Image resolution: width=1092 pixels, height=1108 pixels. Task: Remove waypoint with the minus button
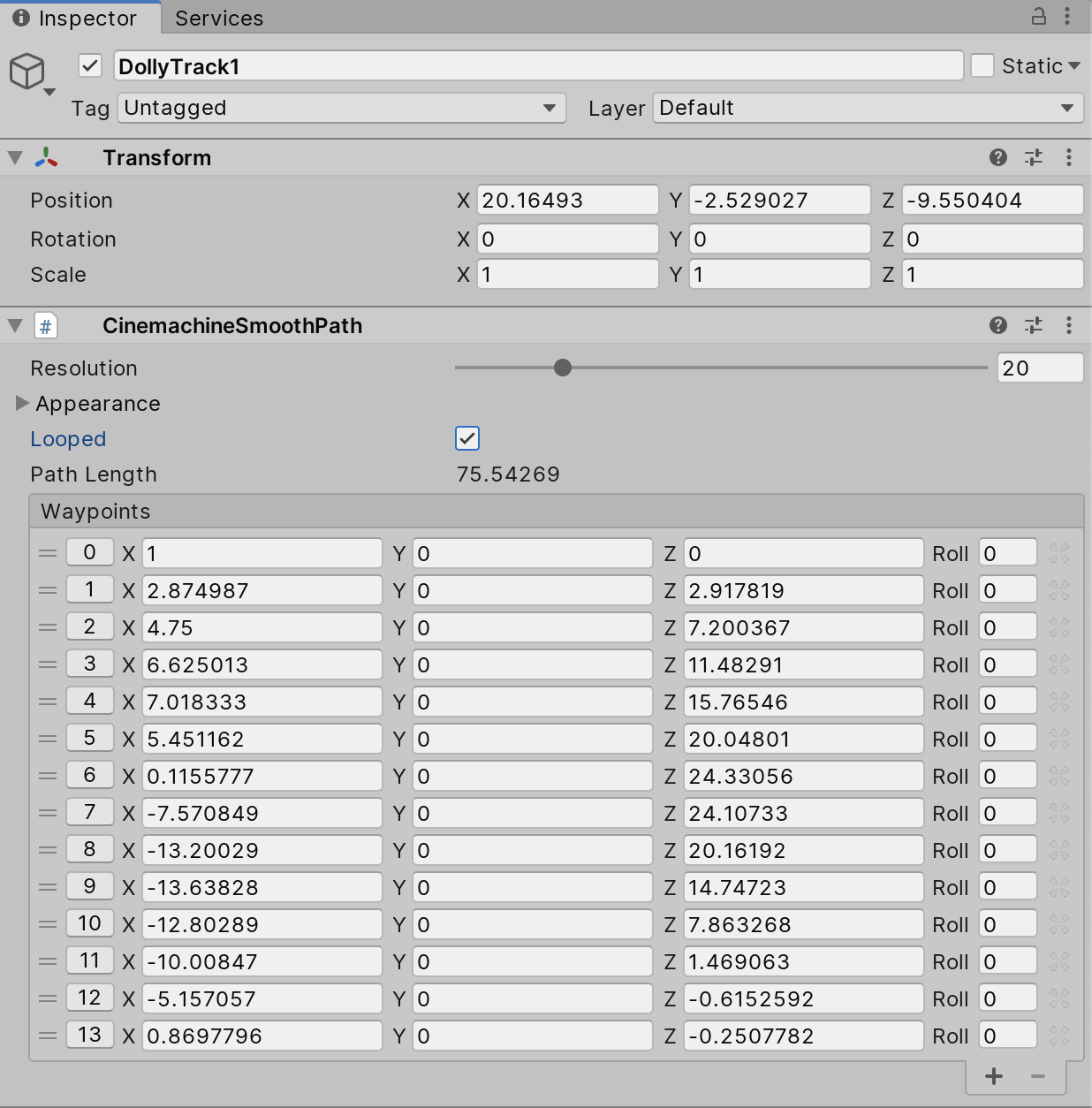pos(1038,1075)
